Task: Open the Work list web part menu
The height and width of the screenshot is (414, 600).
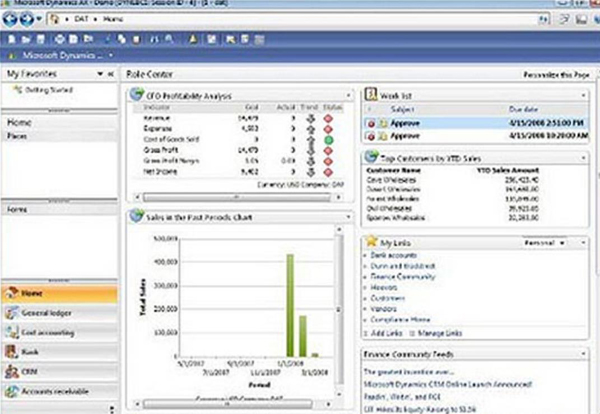Action: pyautogui.click(x=584, y=95)
